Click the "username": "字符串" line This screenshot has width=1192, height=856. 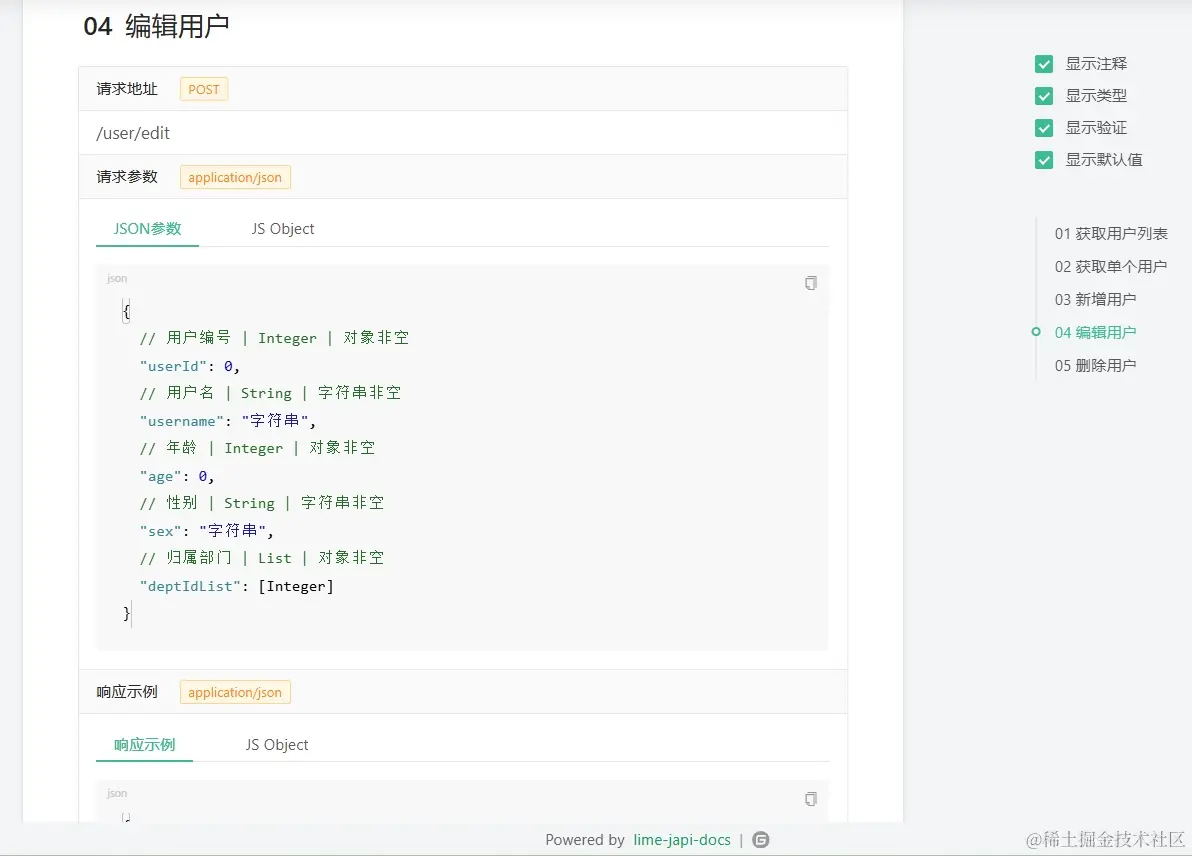(227, 421)
